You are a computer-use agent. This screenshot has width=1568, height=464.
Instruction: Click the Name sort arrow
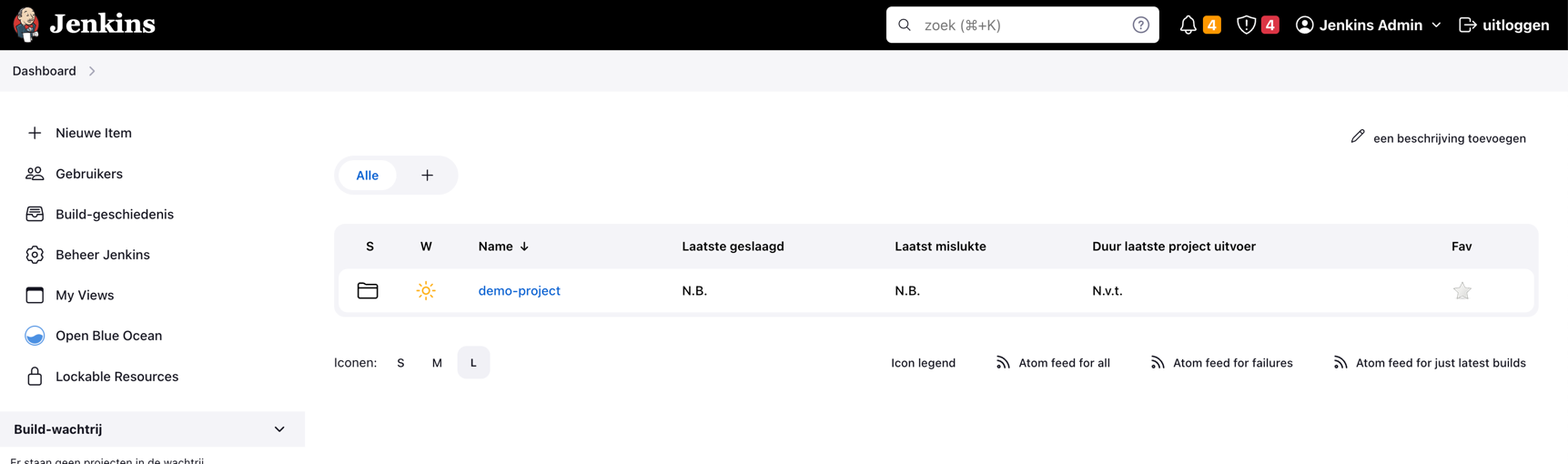pyautogui.click(x=524, y=247)
